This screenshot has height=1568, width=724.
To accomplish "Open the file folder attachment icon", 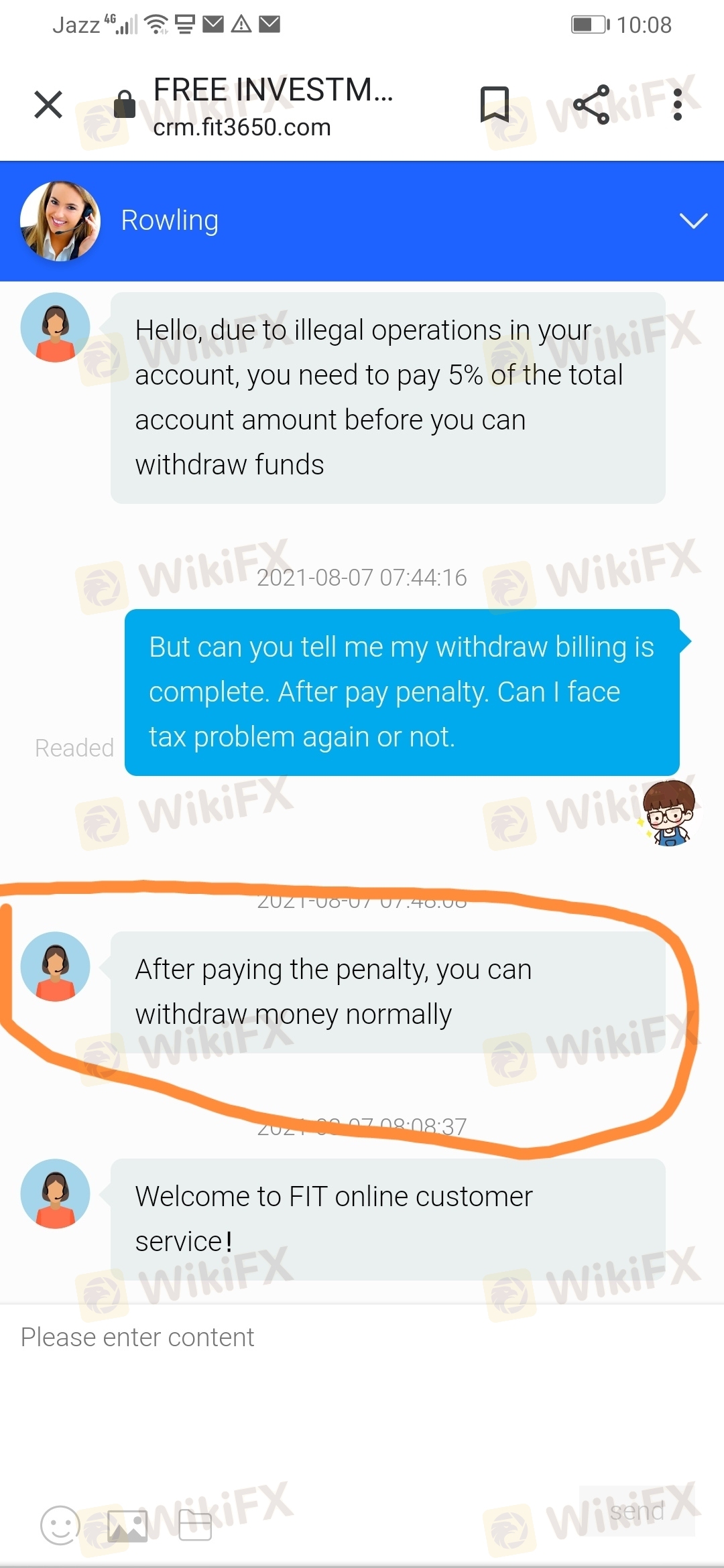I will pos(195,1526).
